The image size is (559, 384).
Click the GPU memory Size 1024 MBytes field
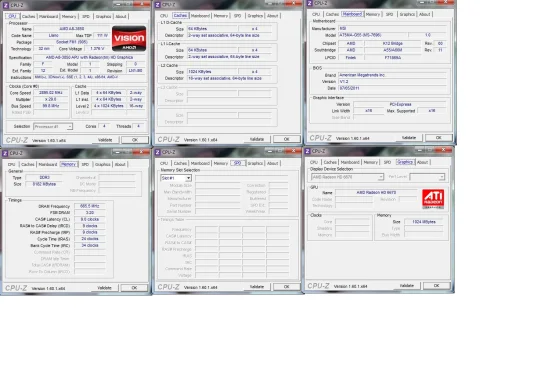tap(424, 222)
